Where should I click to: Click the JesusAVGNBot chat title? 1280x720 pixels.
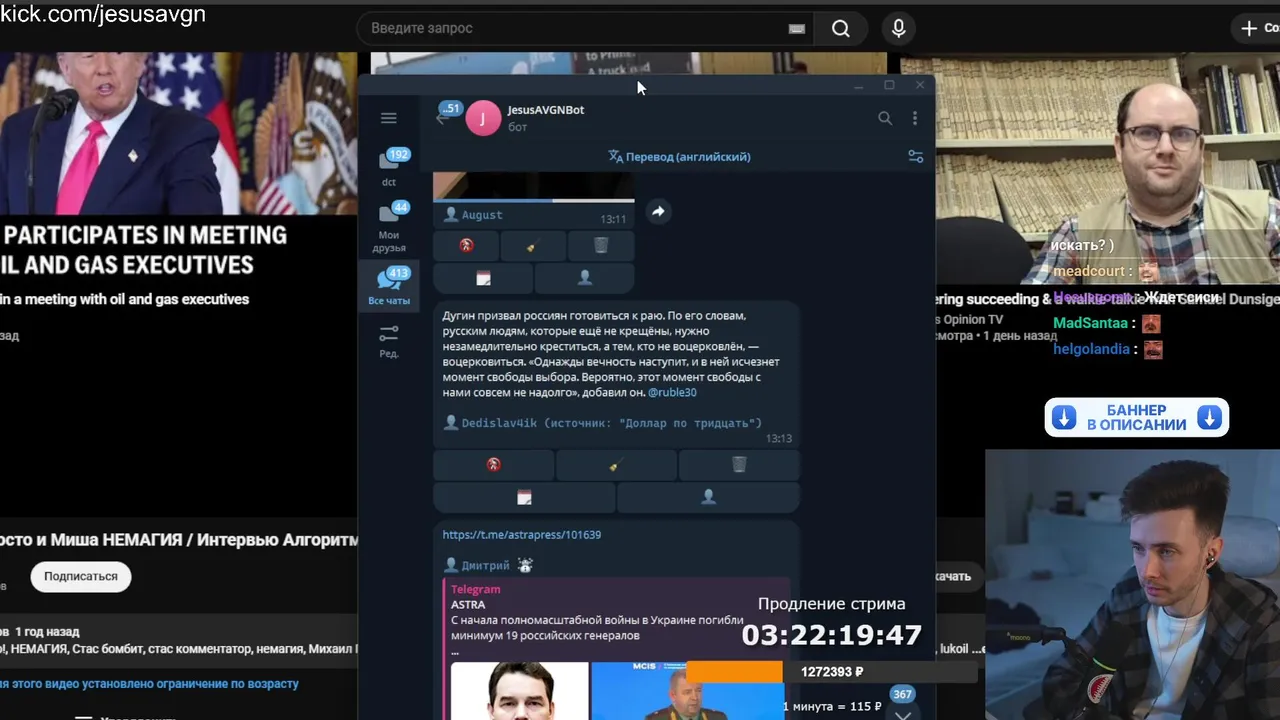(x=546, y=110)
